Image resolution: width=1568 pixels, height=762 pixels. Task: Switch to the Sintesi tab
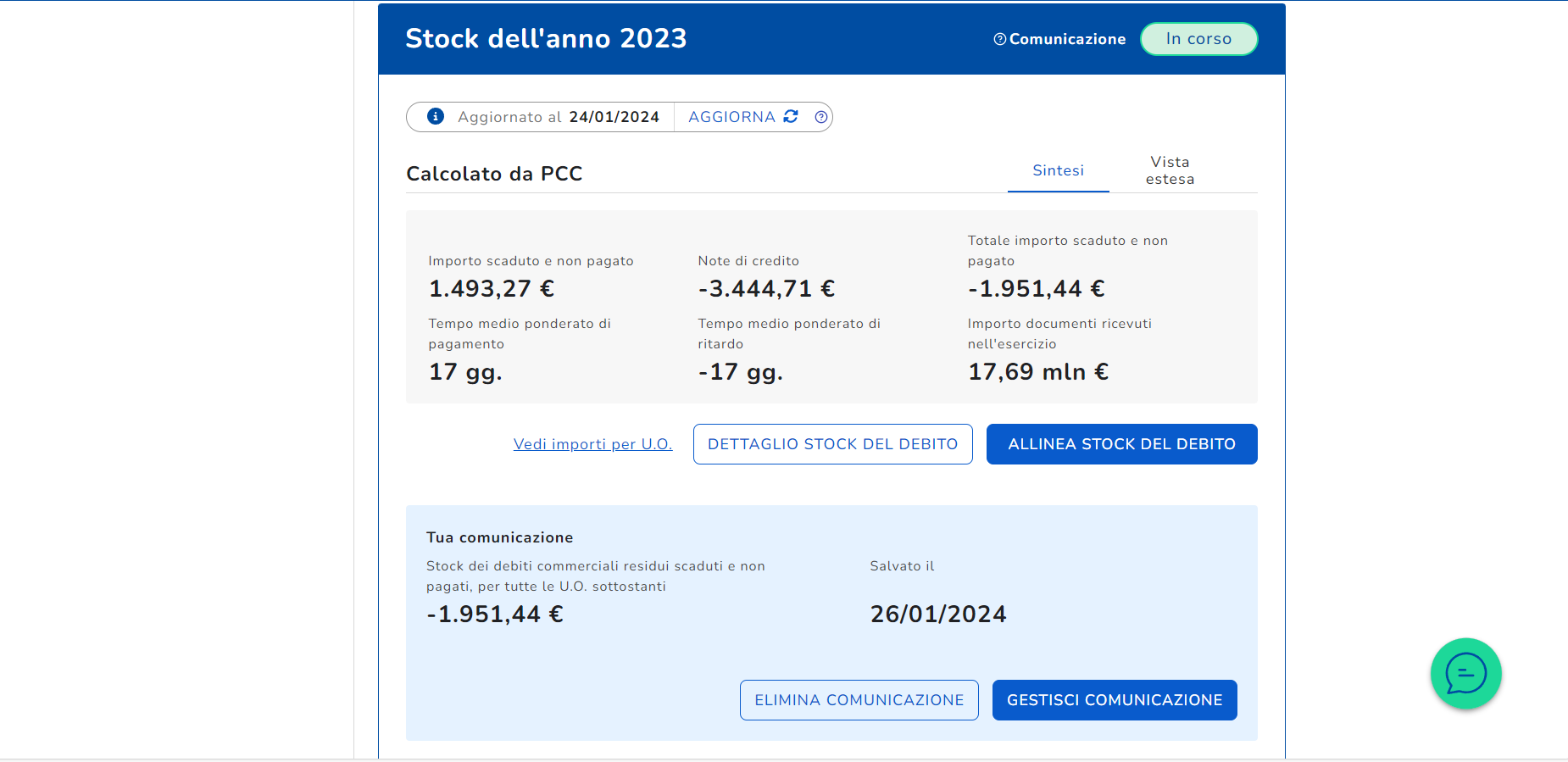pos(1058,170)
